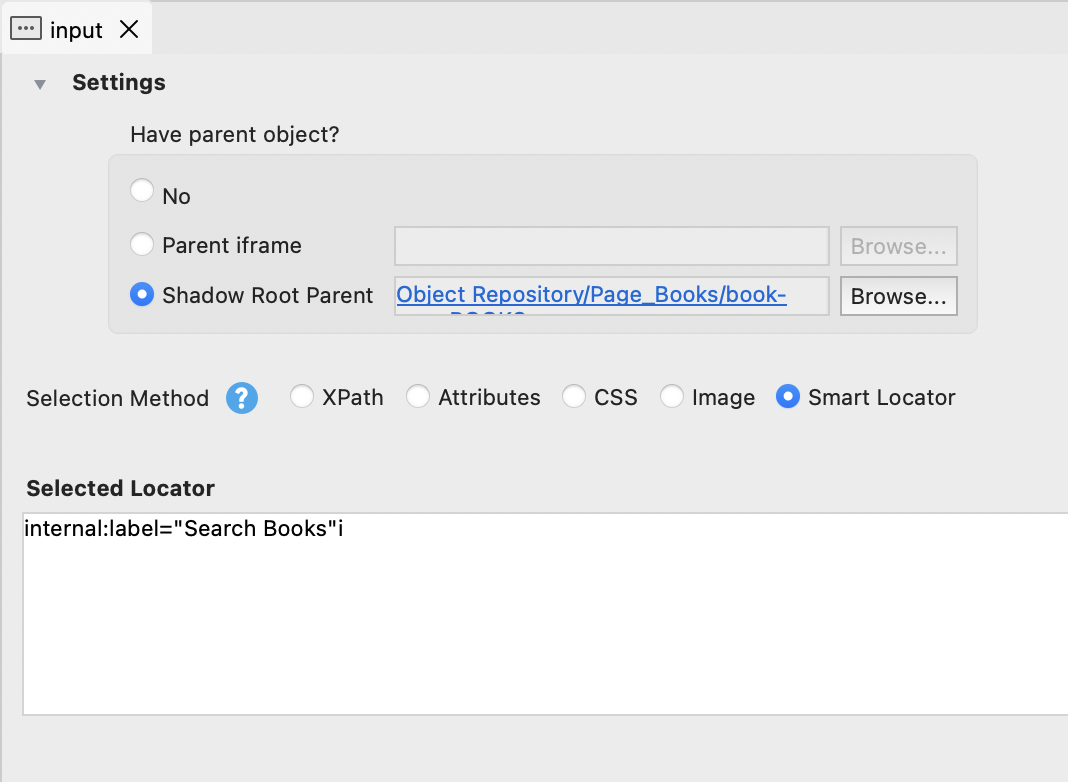Screen dimensions: 1068x782
Task: Collapse the Settings section triangle
Action: 40,84
